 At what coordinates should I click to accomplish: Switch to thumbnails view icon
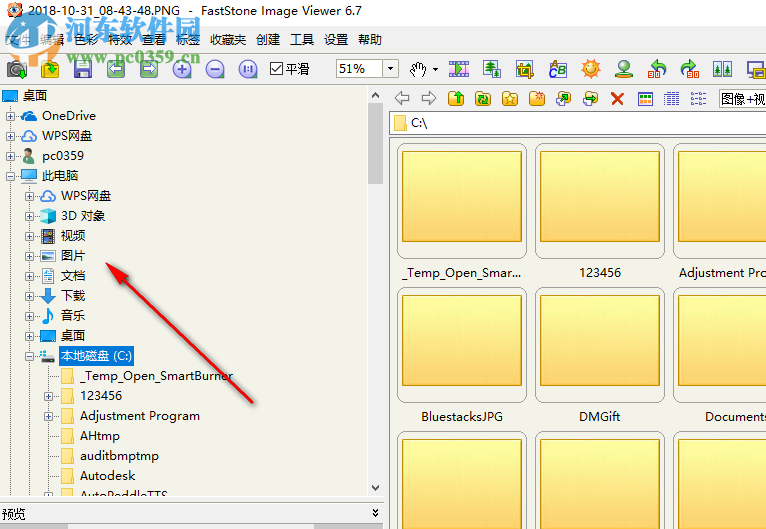(x=645, y=99)
